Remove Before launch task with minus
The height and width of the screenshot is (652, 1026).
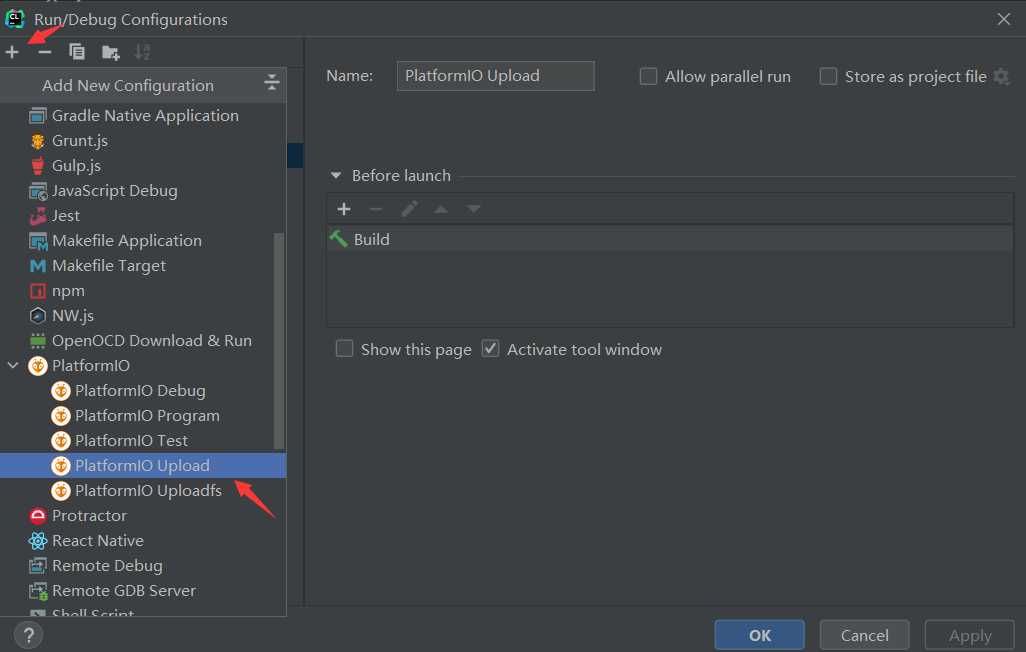point(376,209)
